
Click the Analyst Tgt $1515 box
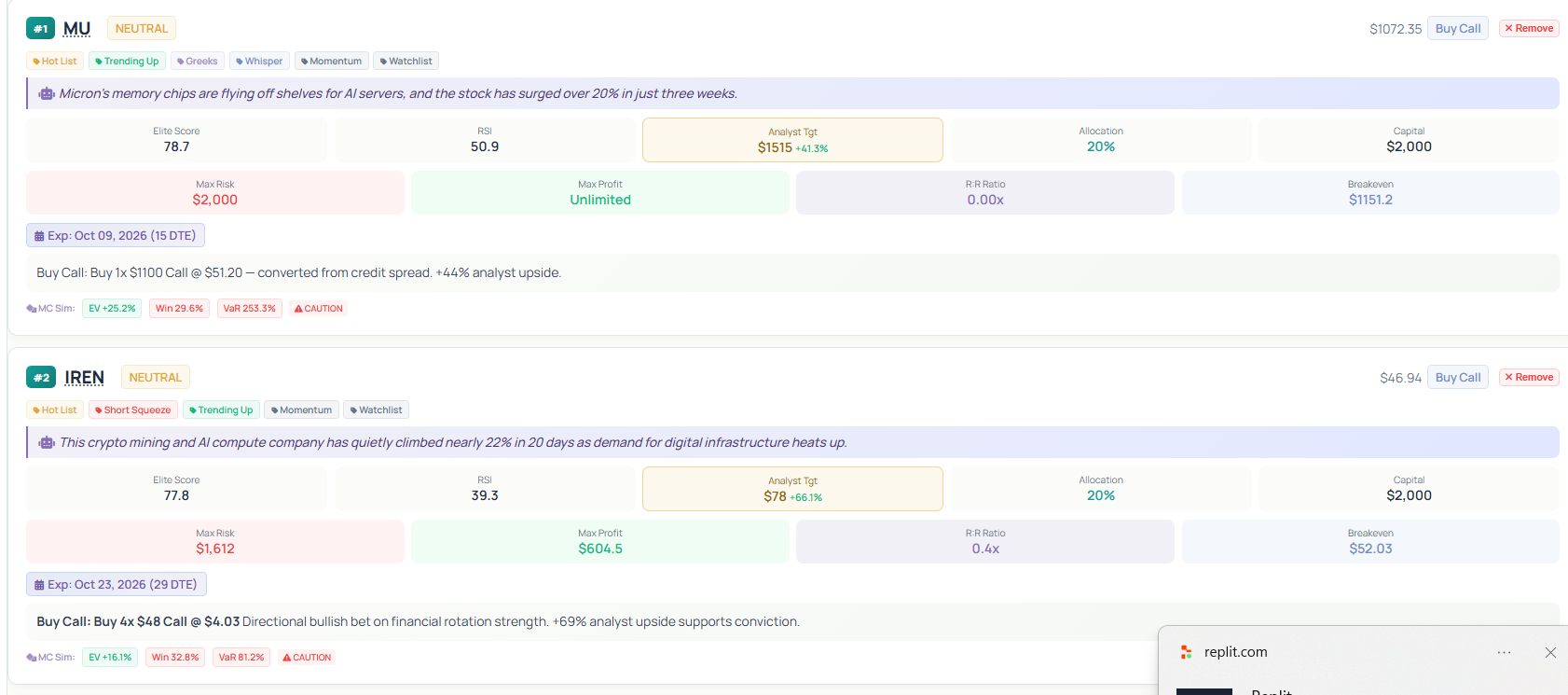point(792,140)
